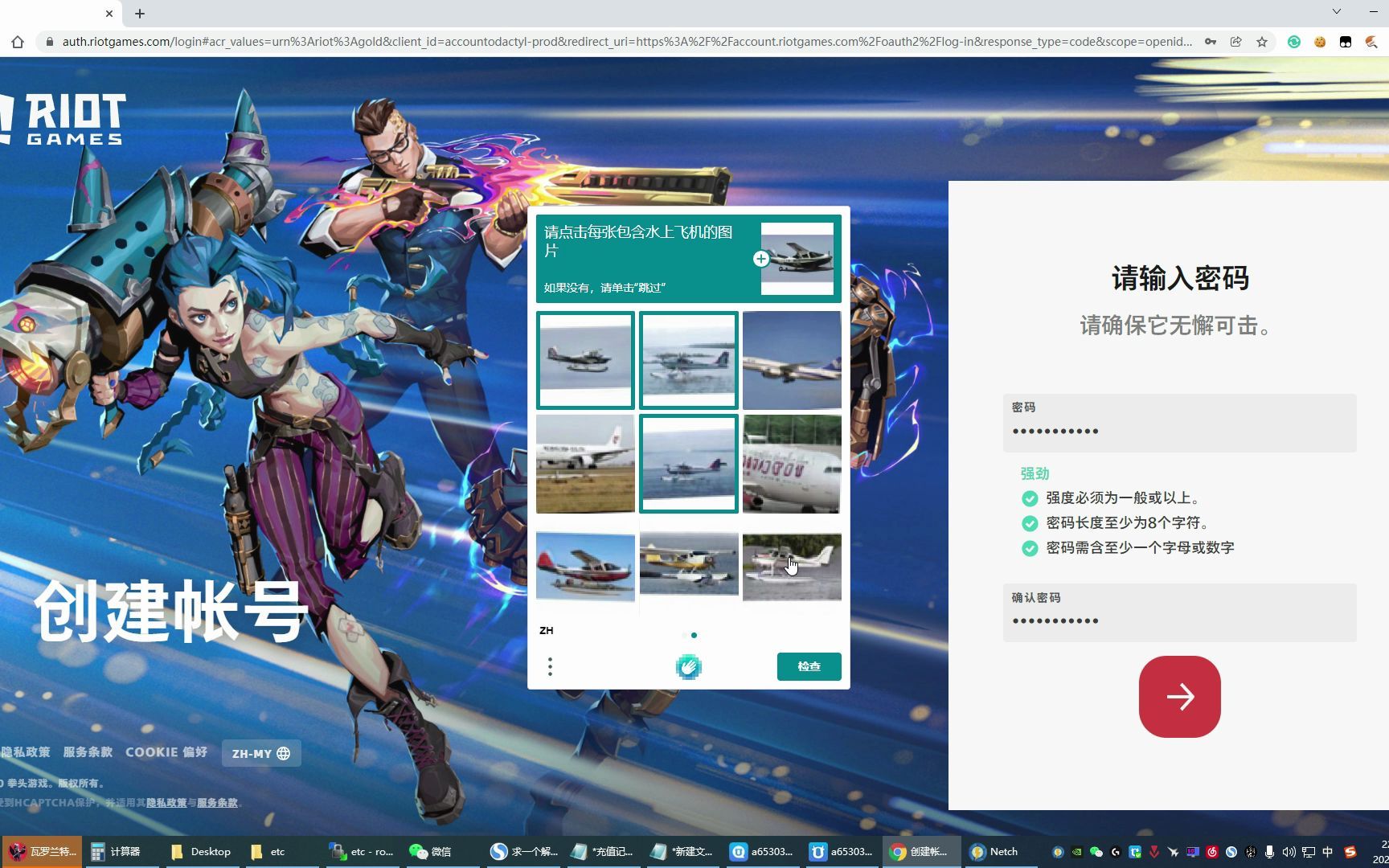
Task: Click the hCaptcha hand logo icon
Action: 688,666
